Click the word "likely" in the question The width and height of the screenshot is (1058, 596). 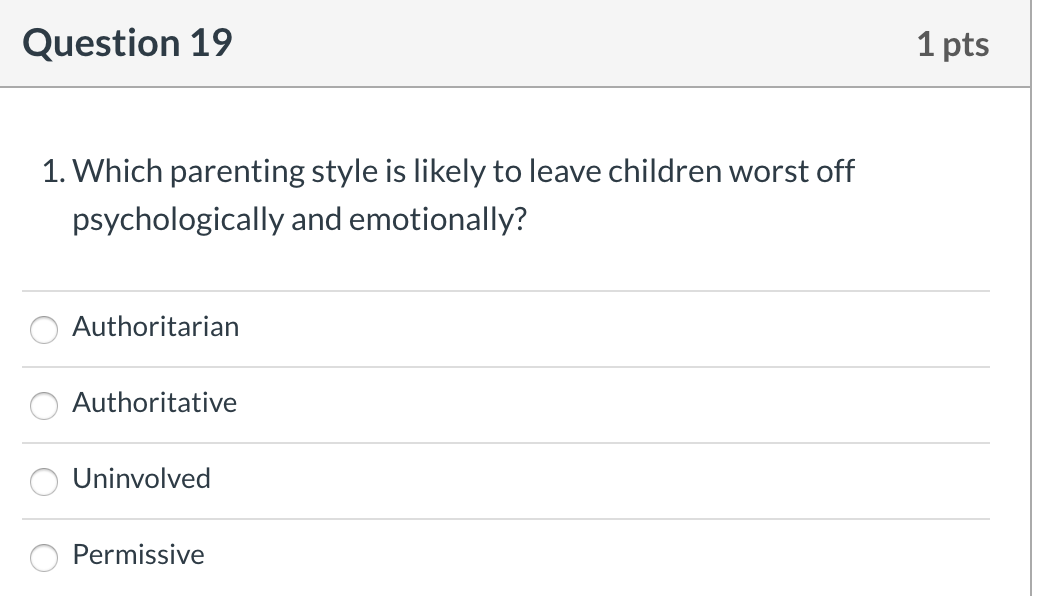[x=449, y=171]
